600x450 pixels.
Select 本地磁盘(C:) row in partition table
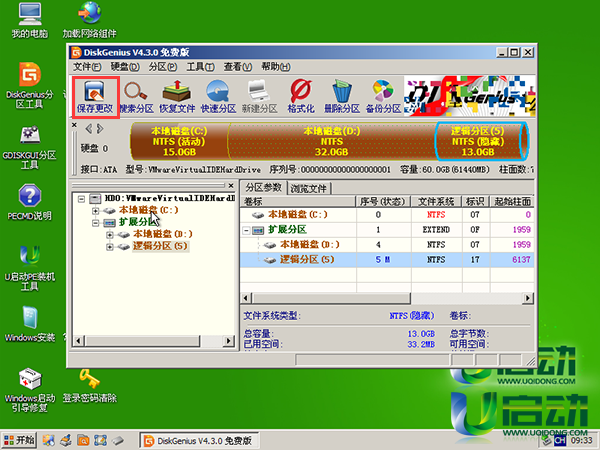point(386,215)
